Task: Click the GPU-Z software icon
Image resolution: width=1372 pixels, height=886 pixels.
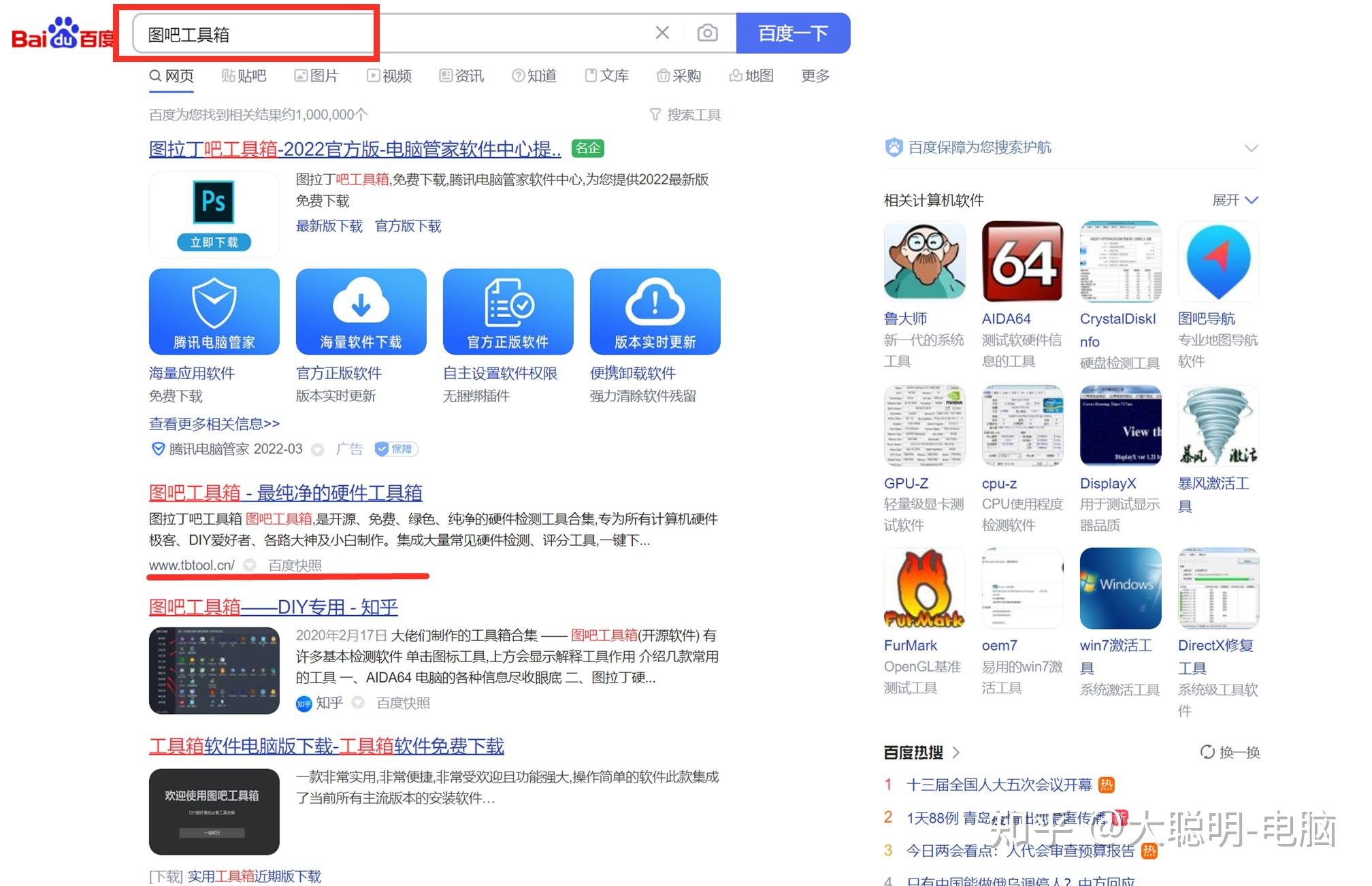Action: 924,425
